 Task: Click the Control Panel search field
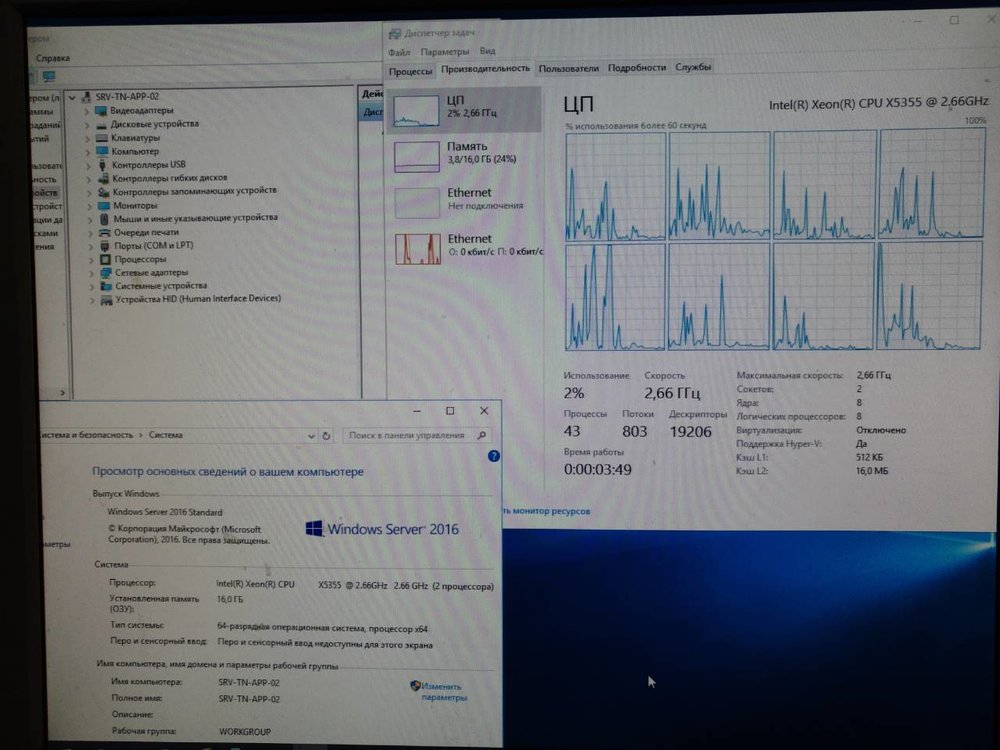pyautogui.click(x=418, y=435)
